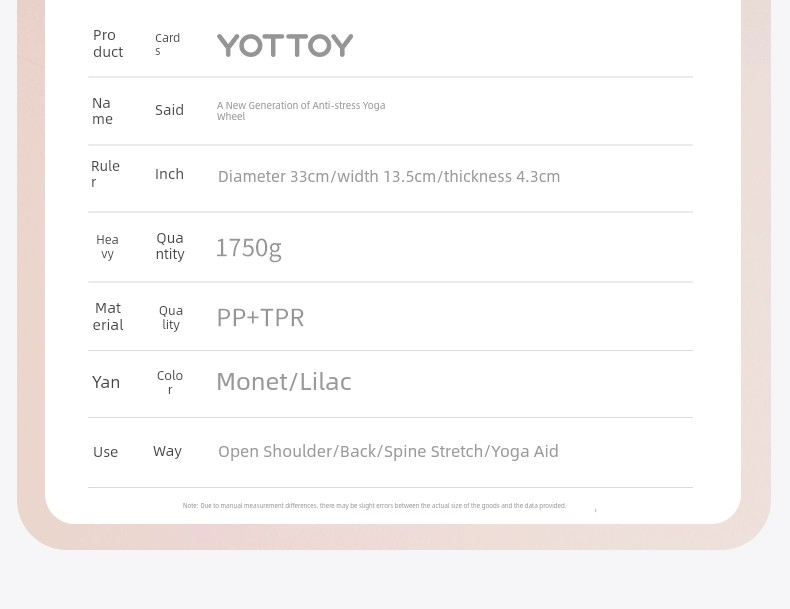Select the Product label cell
Screen dimensions: 790x609
pyautogui.click(x=108, y=44)
